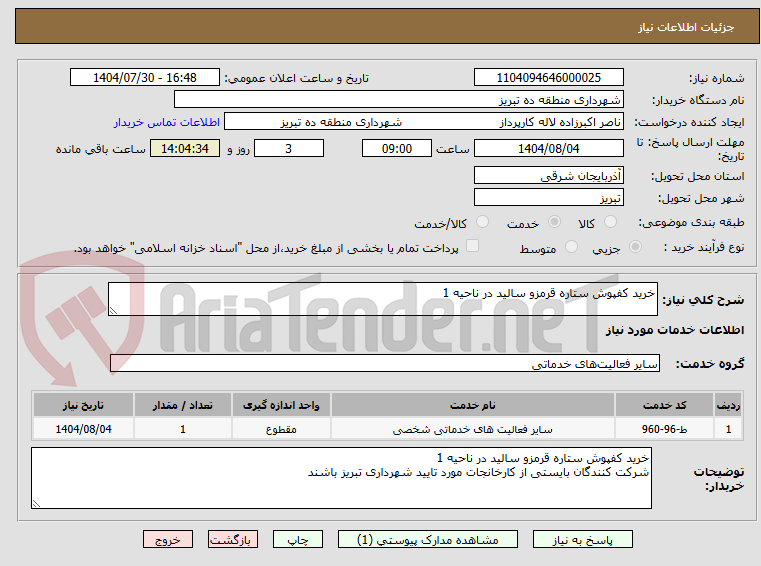This screenshot has height=566, width=761.
Task: Click the remaining time field 14:04:34
Action: (x=185, y=149)
